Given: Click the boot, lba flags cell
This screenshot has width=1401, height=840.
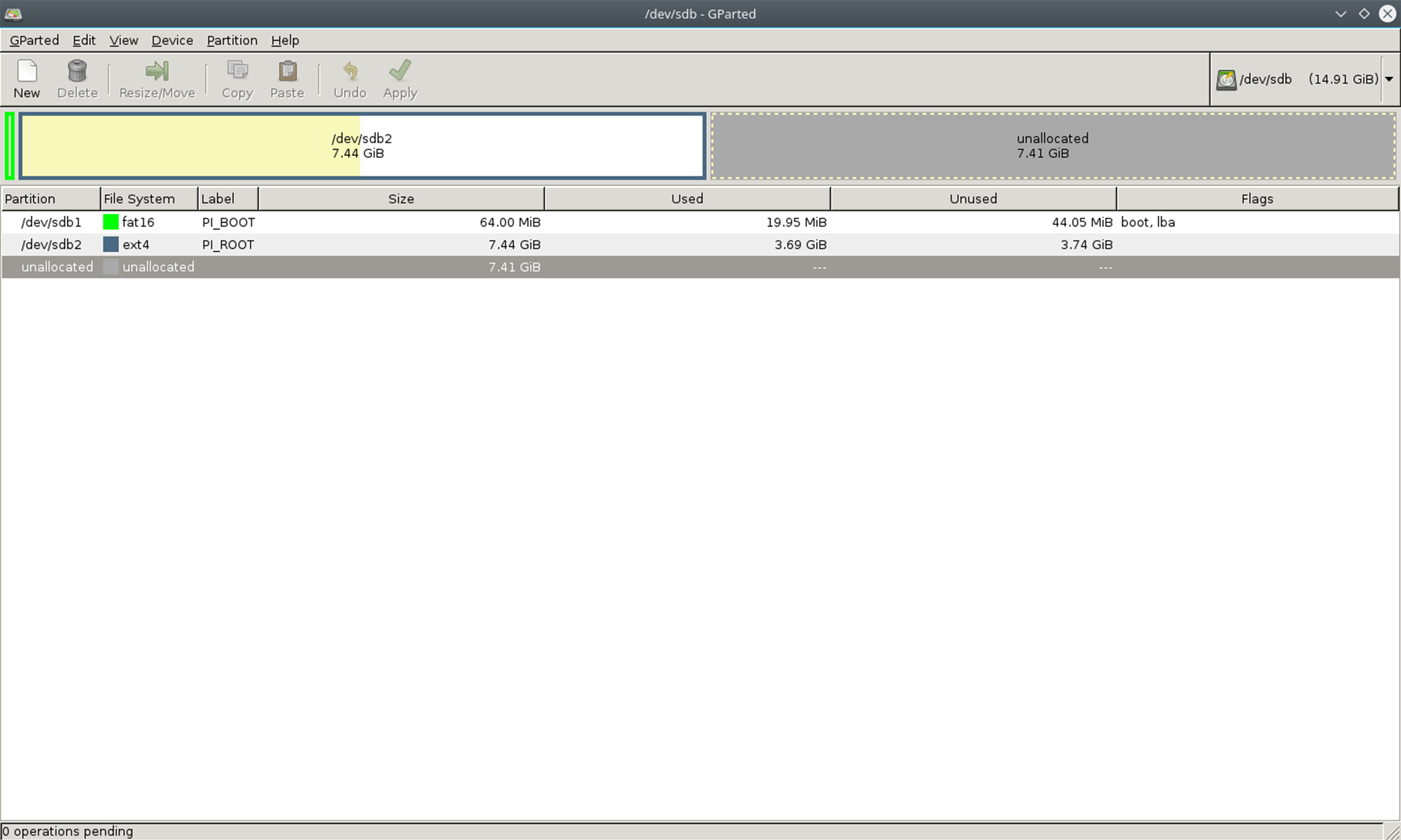Looking at the screenshot, I should (x=1148, y=222).
